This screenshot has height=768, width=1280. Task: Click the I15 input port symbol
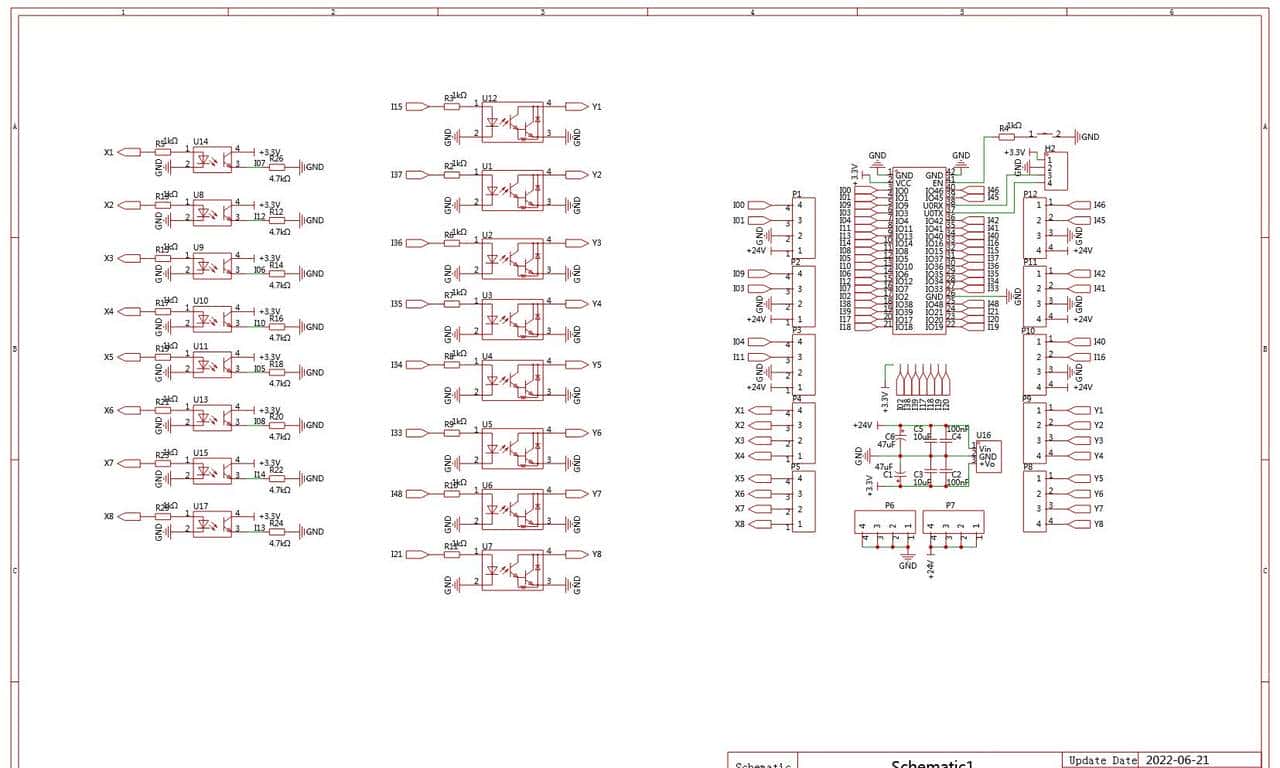(417, 106)
